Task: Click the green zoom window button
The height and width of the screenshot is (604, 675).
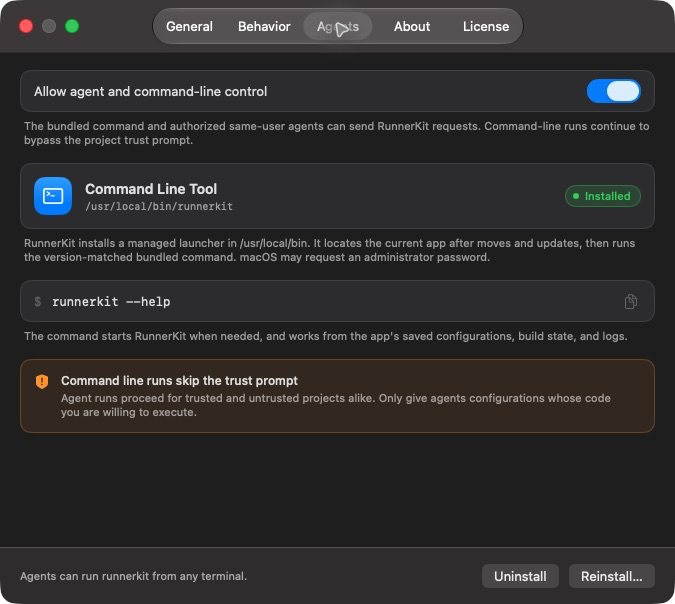Action: 72,26
